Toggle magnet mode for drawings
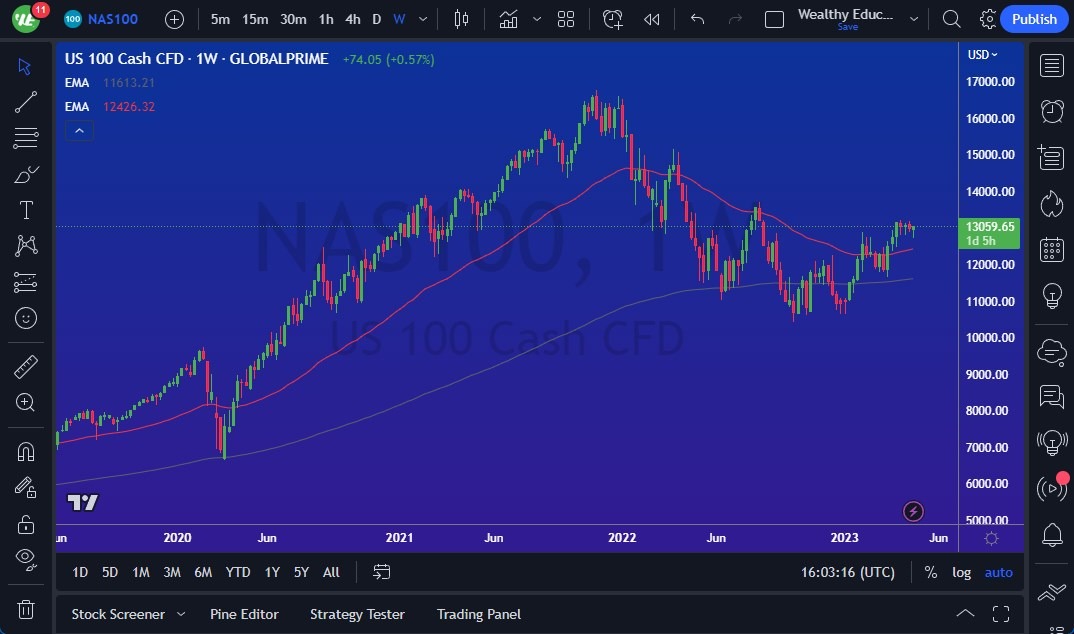The height and width of the screenshot is (634, 1074). (25, 452)
